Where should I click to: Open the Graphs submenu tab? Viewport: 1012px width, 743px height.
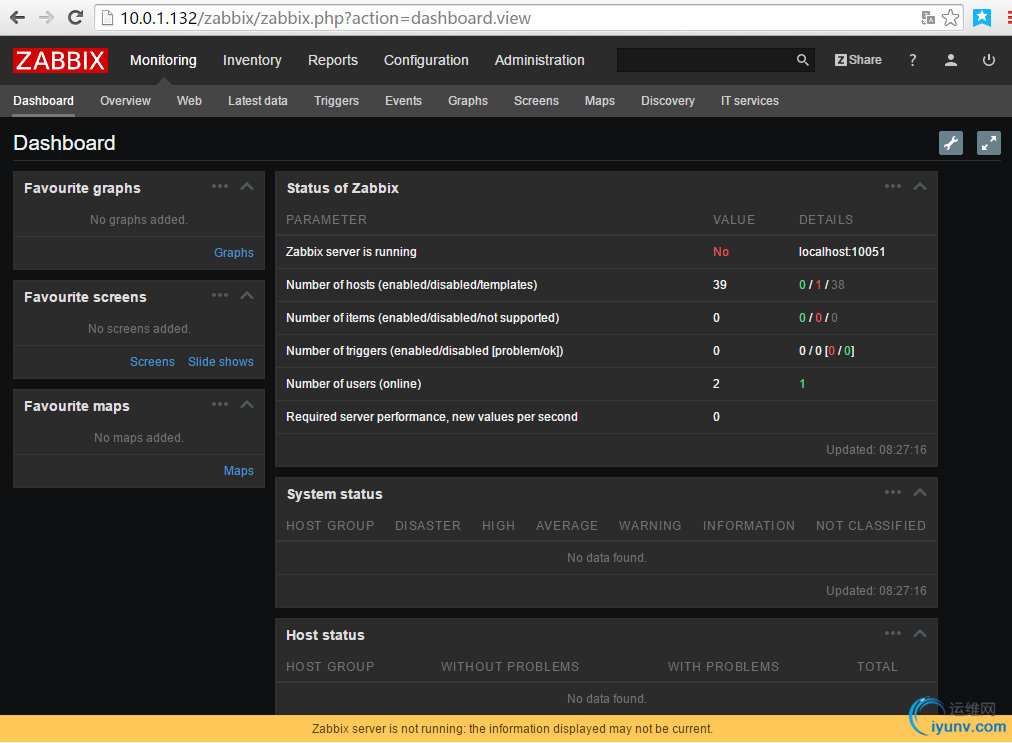[x=468, y=101]
